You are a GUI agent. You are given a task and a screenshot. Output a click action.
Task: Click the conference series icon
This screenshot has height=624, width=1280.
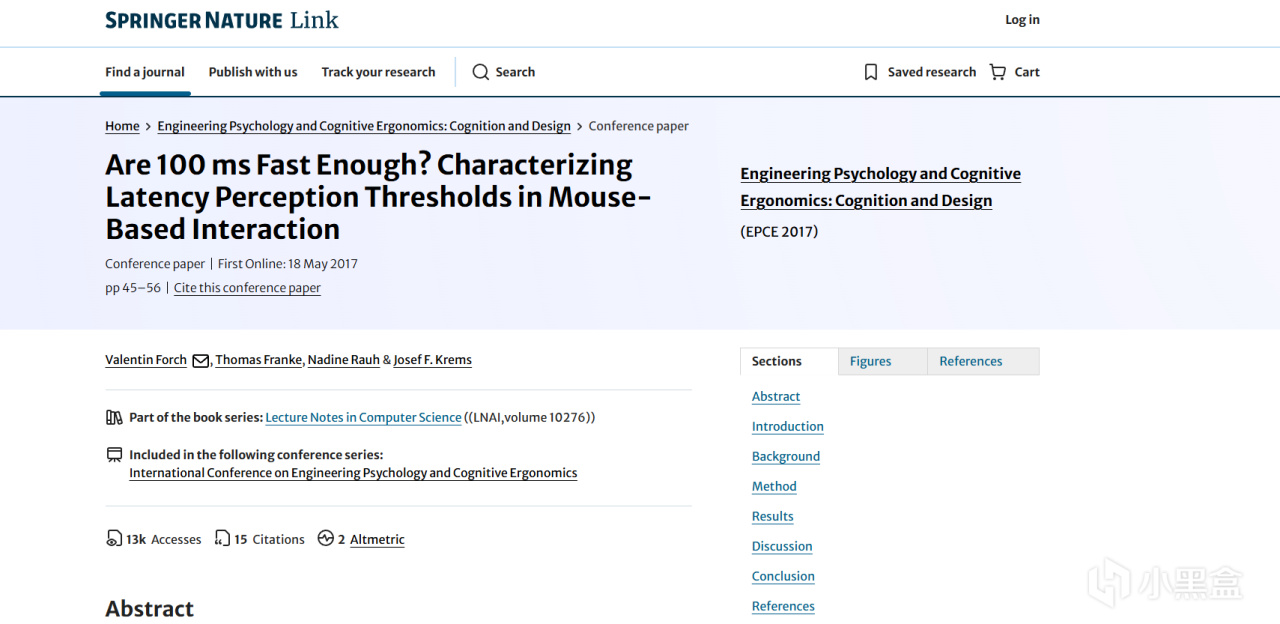pyautogui.click(x=114, y=455)
